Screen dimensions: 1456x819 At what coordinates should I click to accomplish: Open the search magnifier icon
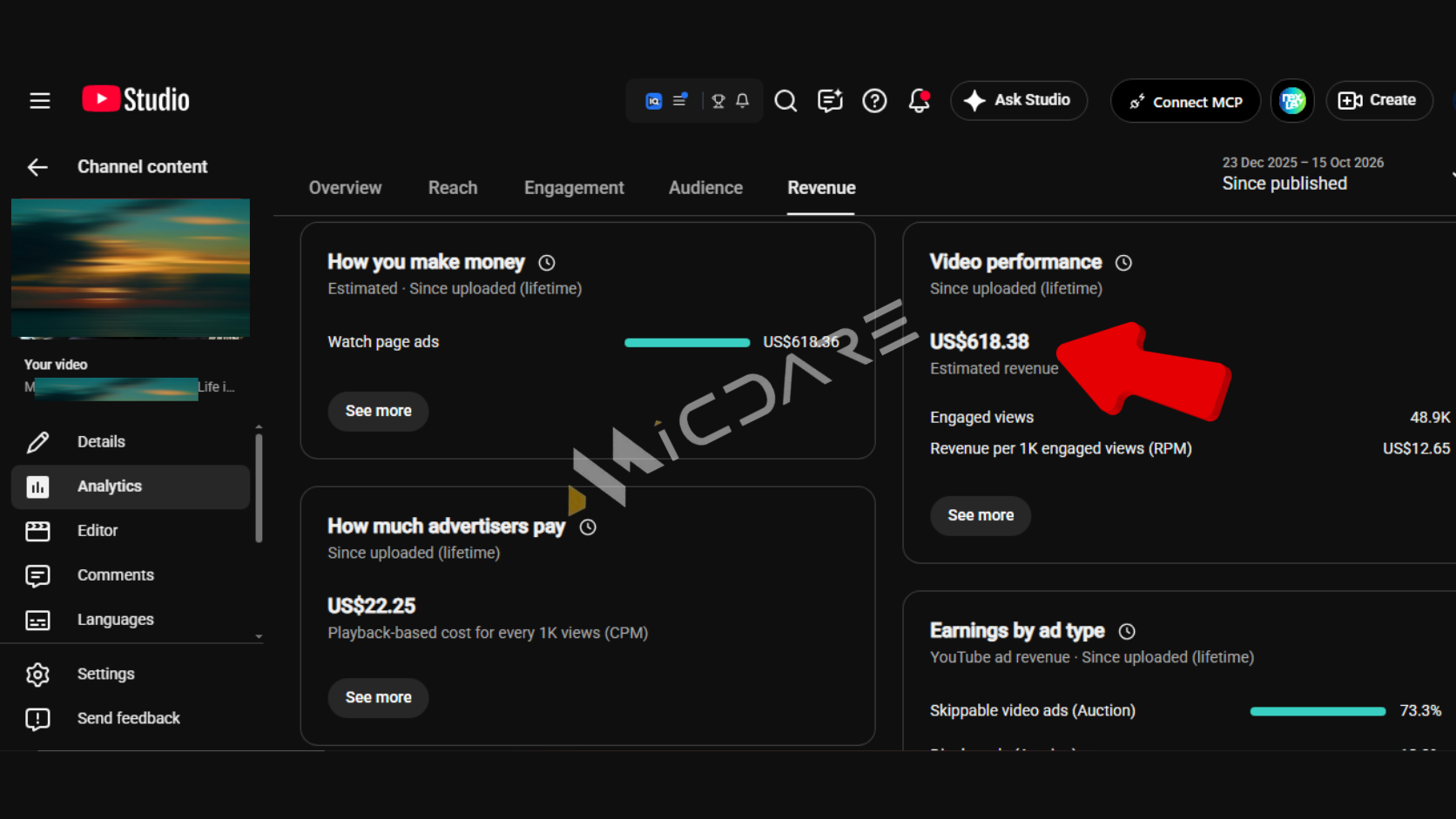pos(785,101)
